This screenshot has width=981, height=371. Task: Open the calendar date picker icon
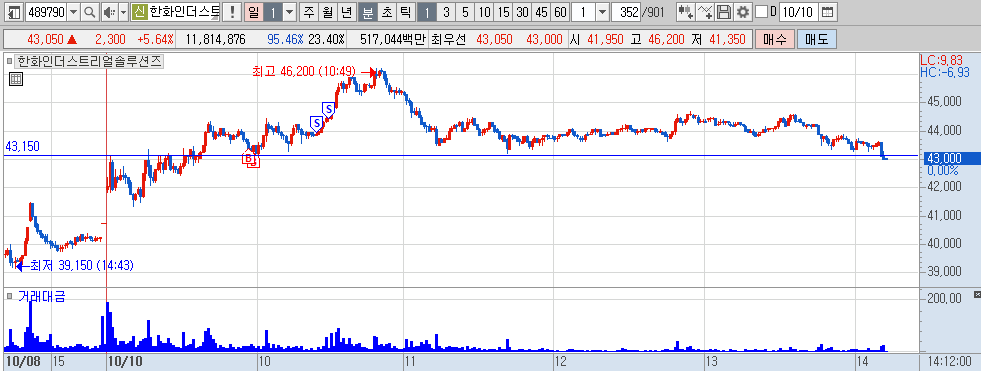(827, 11)
